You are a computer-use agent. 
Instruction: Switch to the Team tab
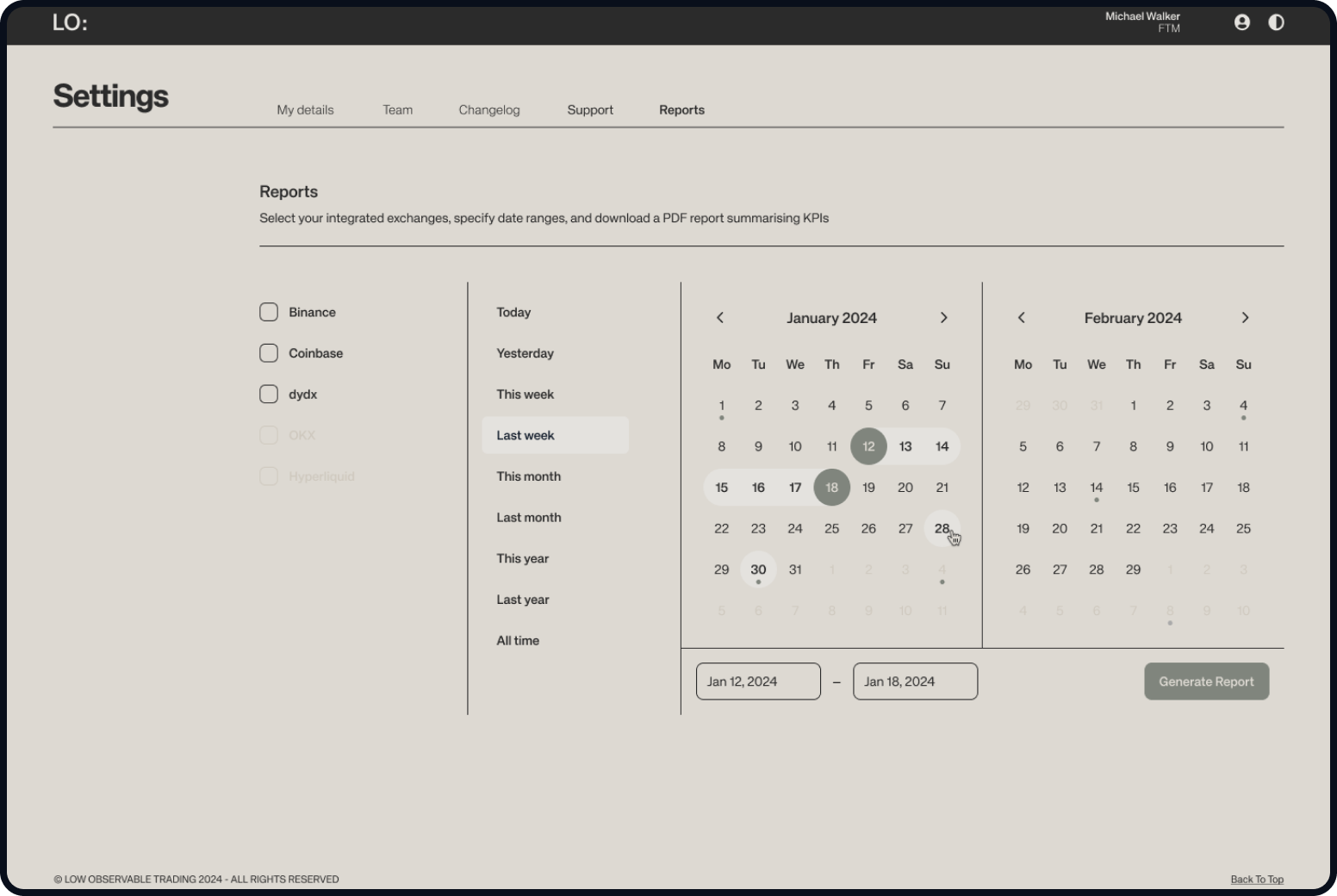[398, 110]
